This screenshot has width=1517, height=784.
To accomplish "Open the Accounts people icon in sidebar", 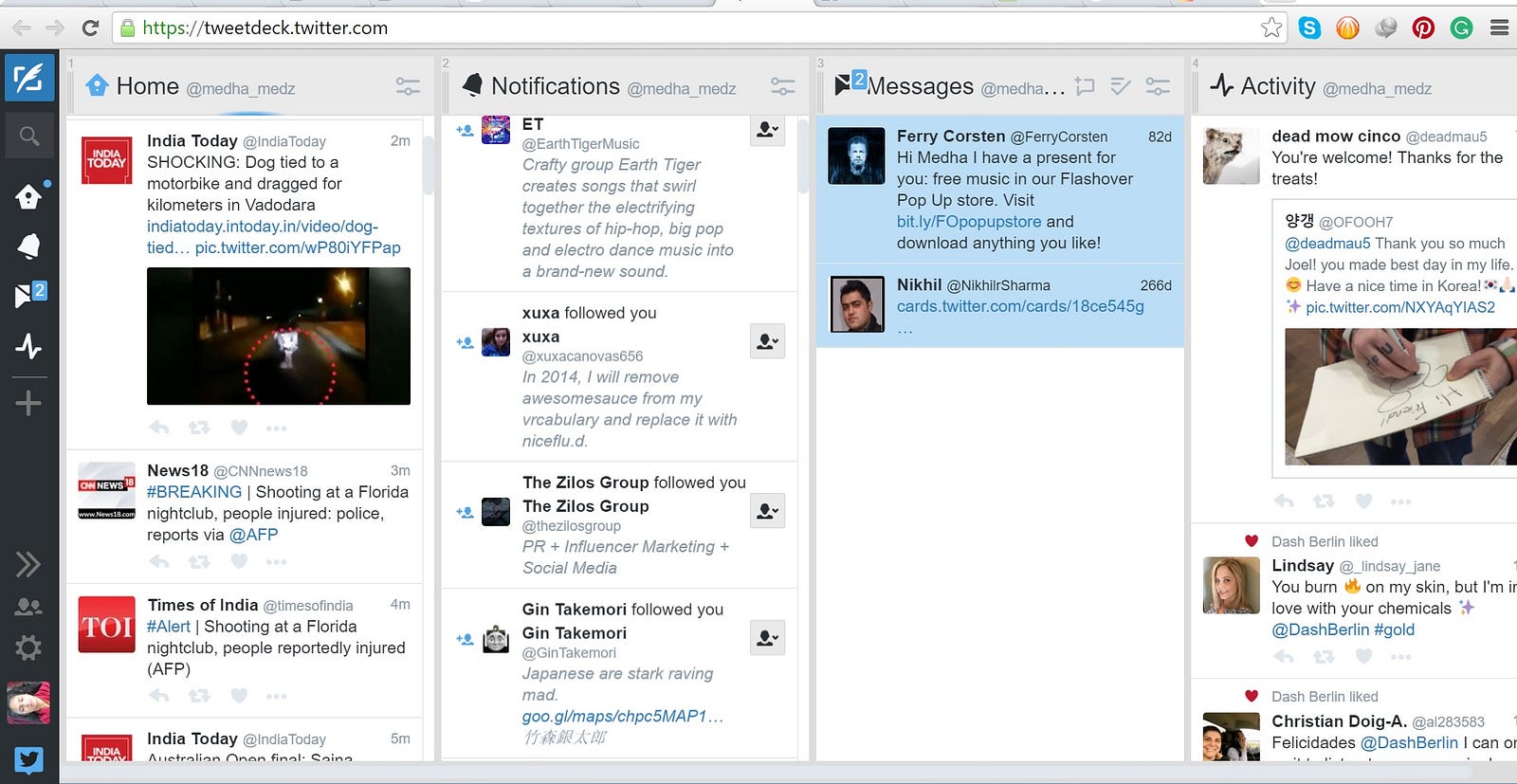I will tap(28, 607).
